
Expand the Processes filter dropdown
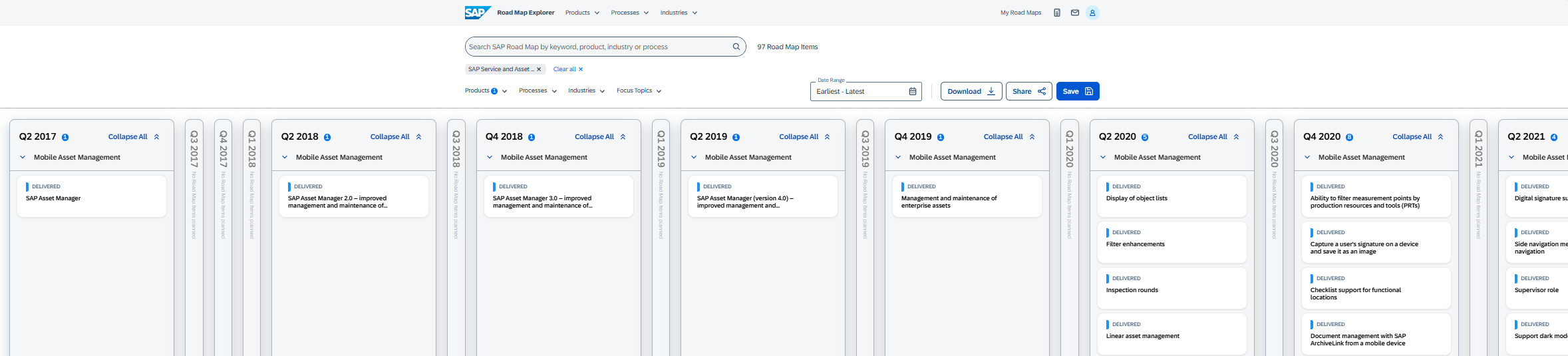(x=538, y=90)
